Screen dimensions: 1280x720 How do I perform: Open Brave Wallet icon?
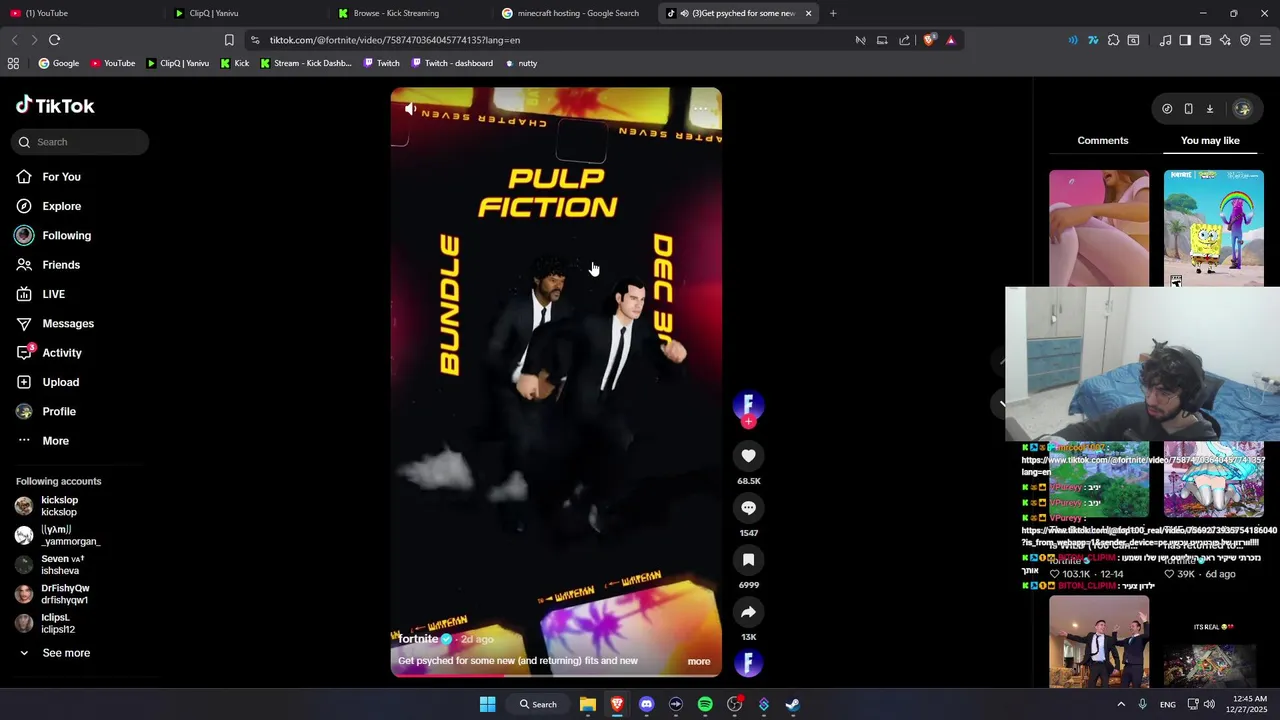point(1205,40)
